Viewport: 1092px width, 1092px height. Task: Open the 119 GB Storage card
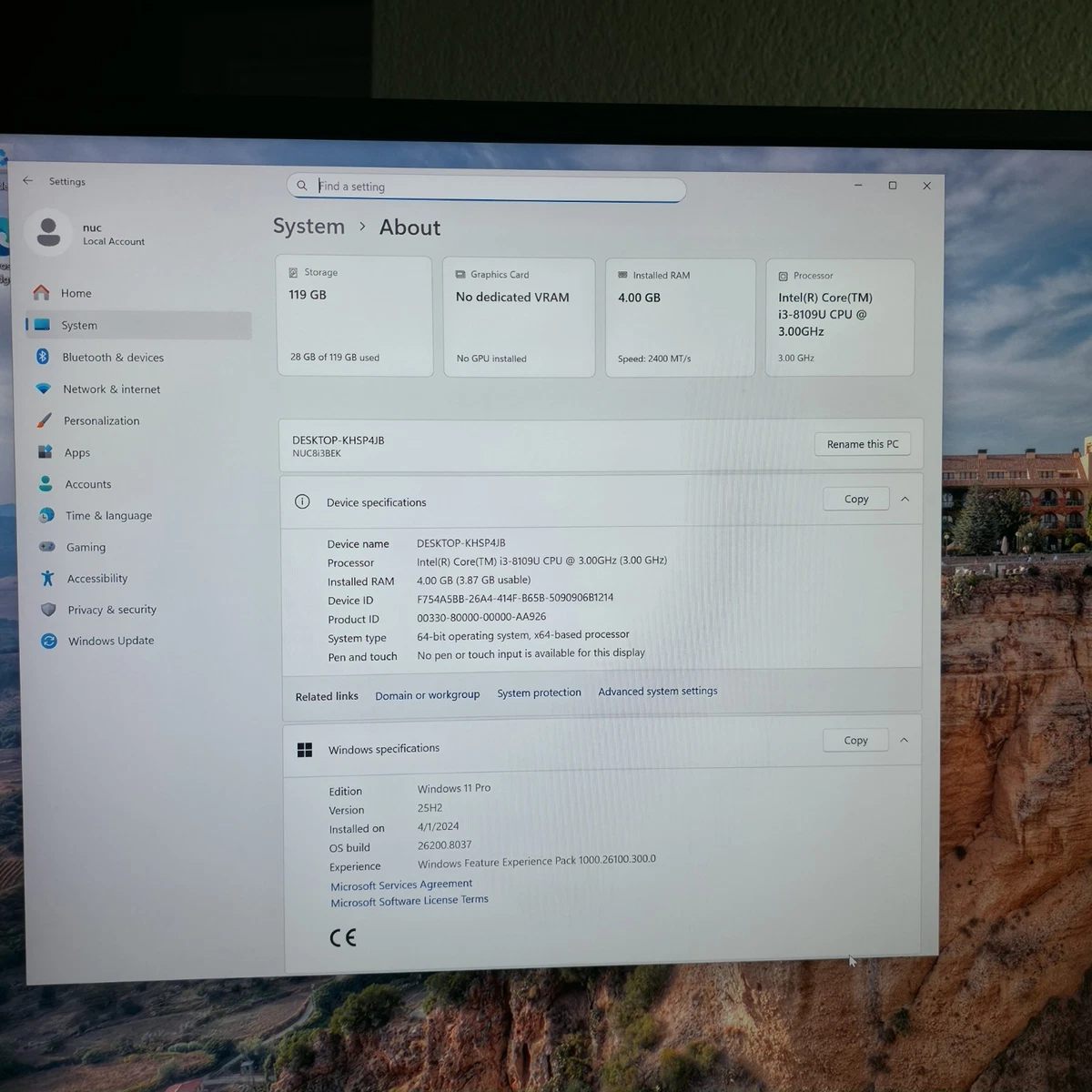click(x=355, y=316)
